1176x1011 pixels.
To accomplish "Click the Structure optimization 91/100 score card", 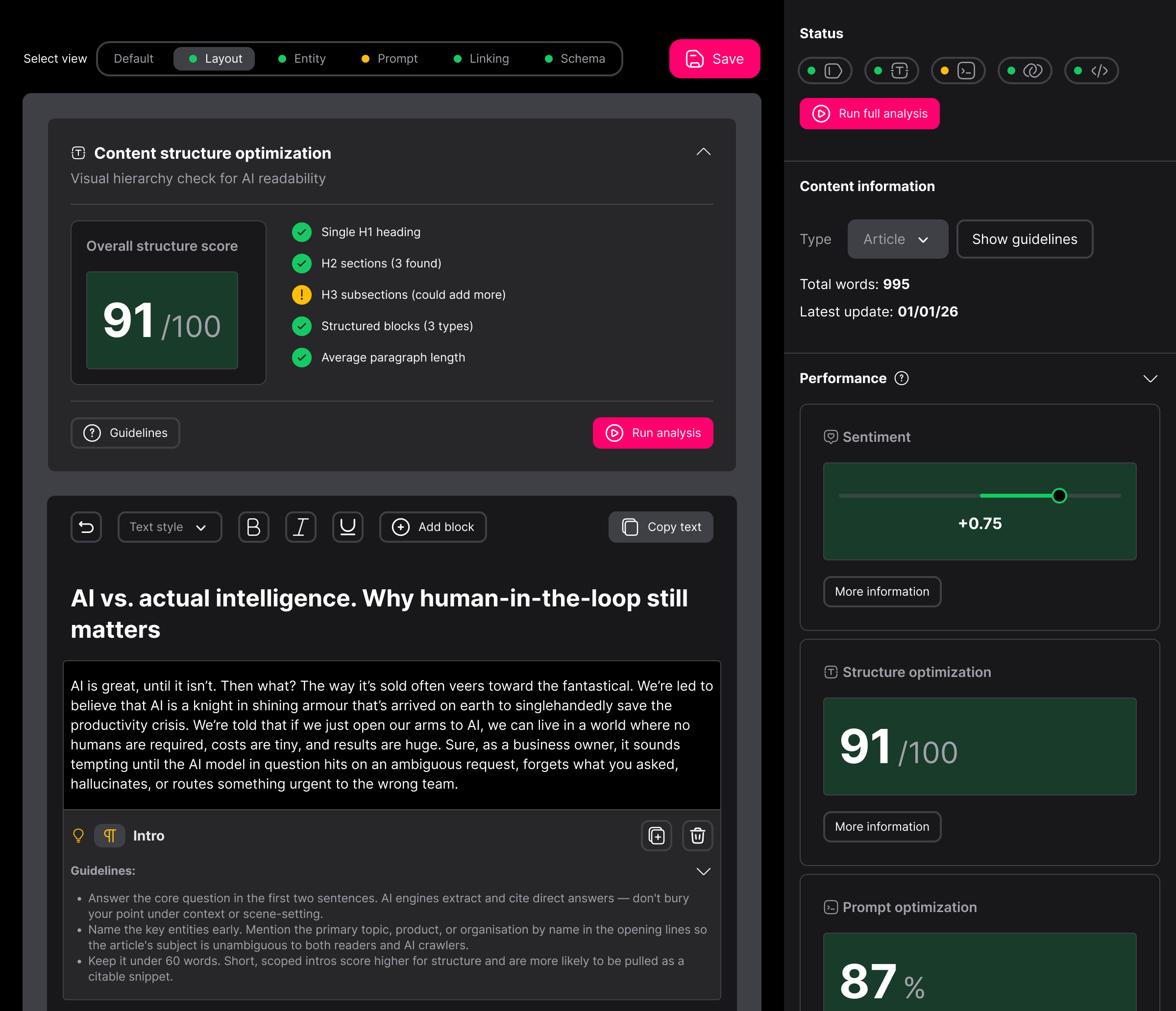I will coord(980,746).
